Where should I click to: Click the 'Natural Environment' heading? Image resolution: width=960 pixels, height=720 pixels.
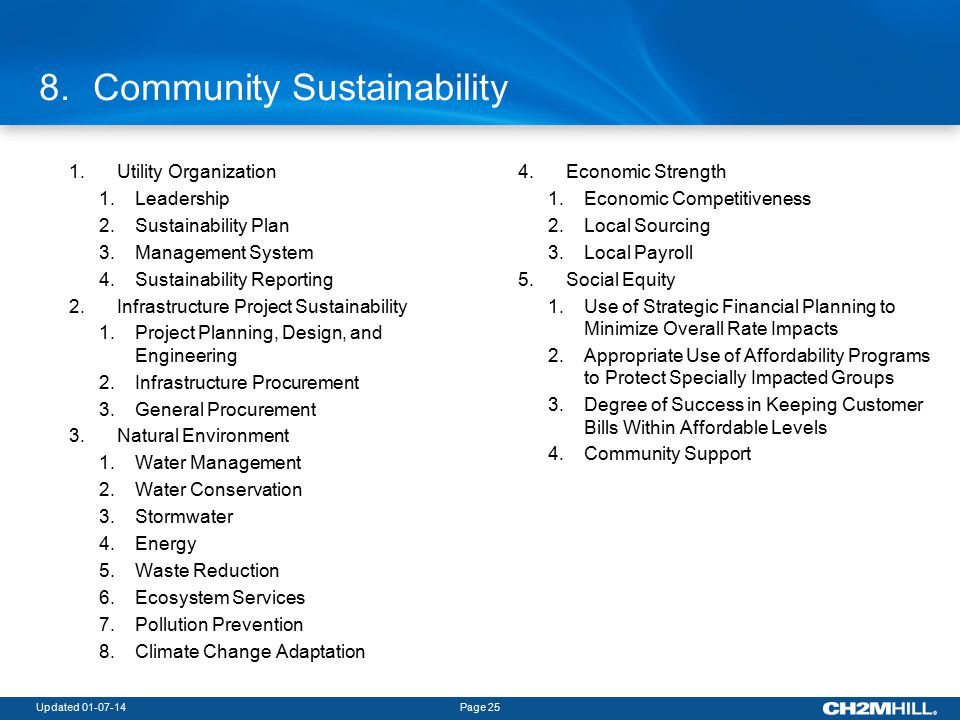[203, 435]
